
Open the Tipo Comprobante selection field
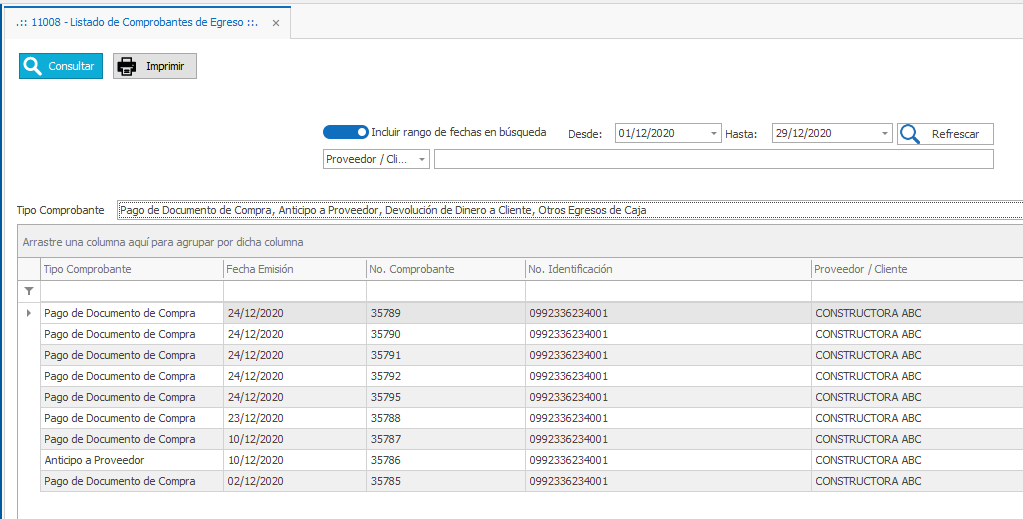point(568,210)
